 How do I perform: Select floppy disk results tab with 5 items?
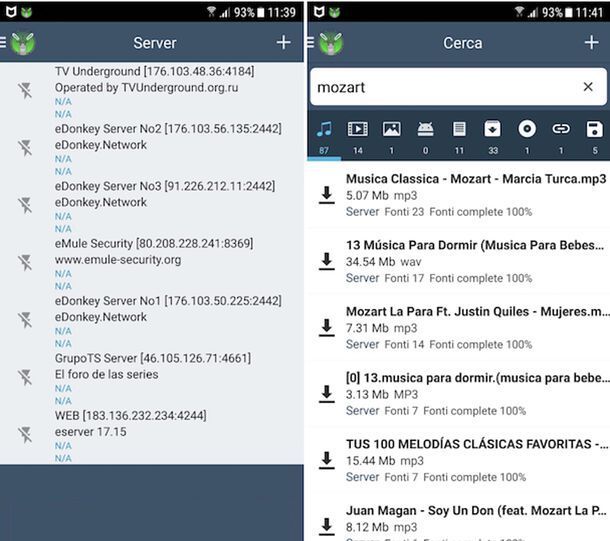pyautogui.click(x=594, y=137)
